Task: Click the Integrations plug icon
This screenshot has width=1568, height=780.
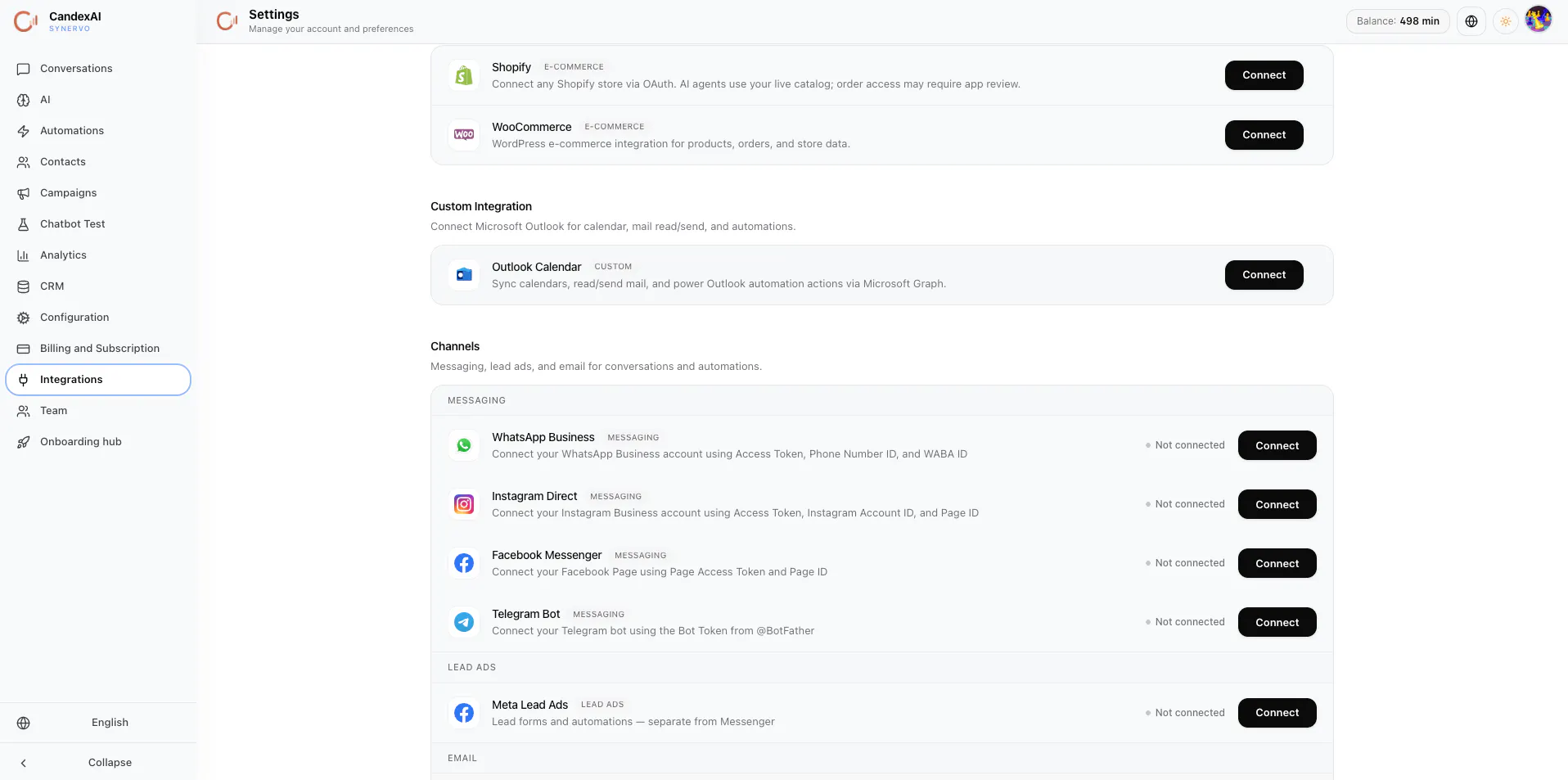Action: coord(24,380)
